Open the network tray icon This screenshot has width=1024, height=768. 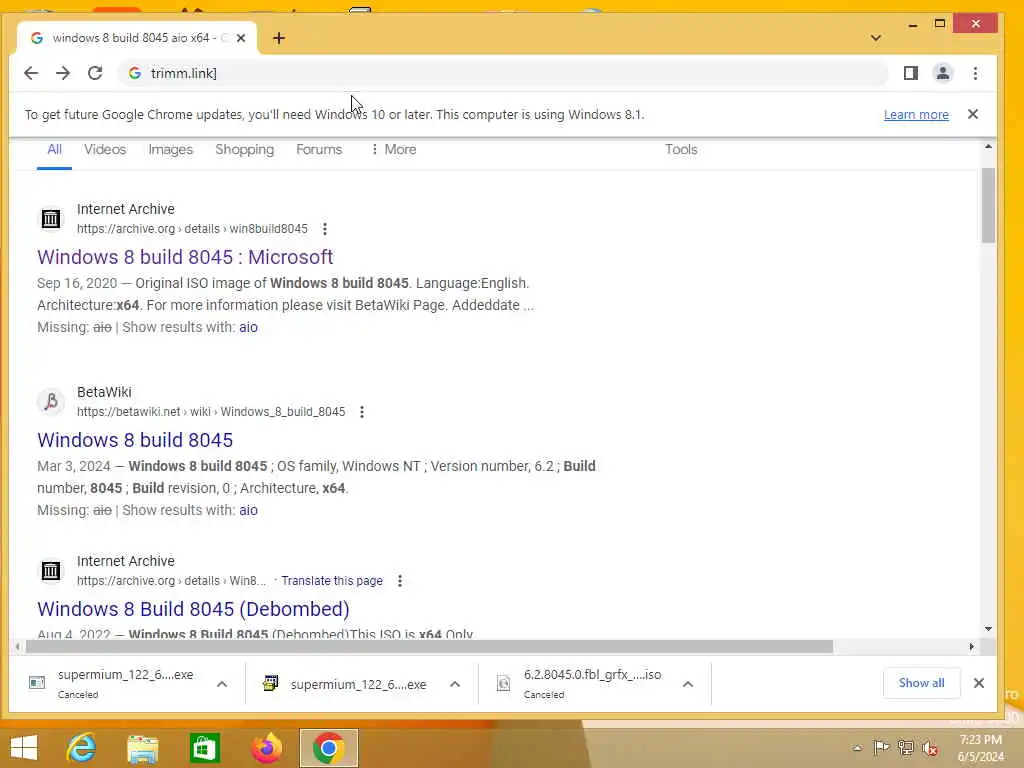[x=905, y=748]
